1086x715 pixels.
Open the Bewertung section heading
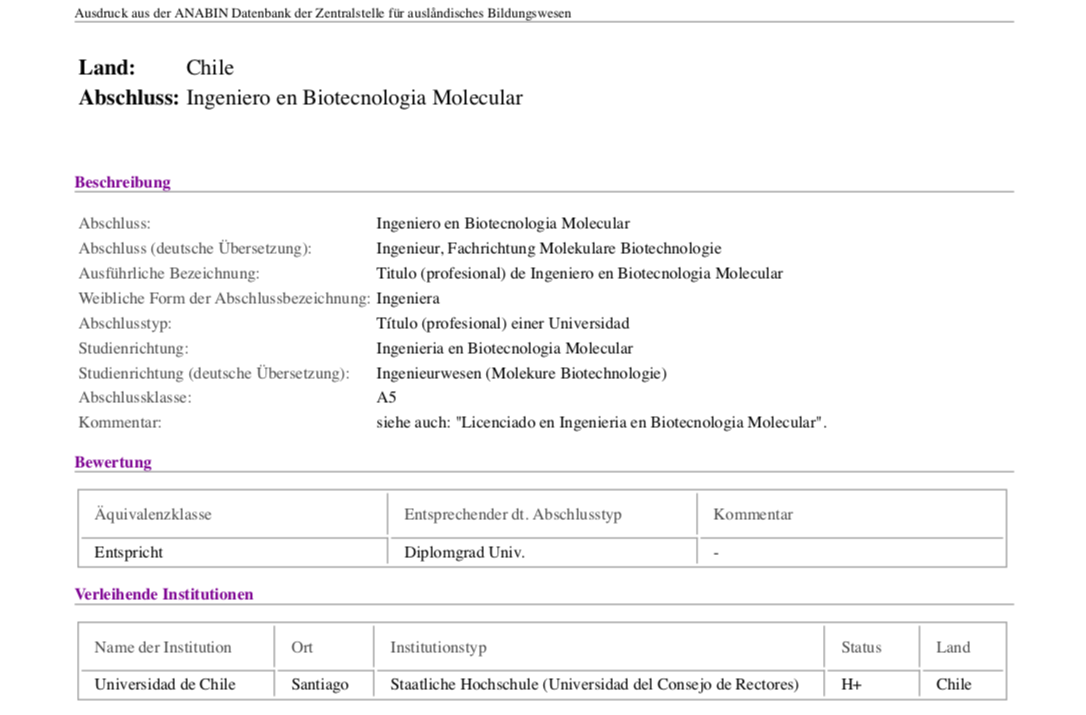coord(112,462)
